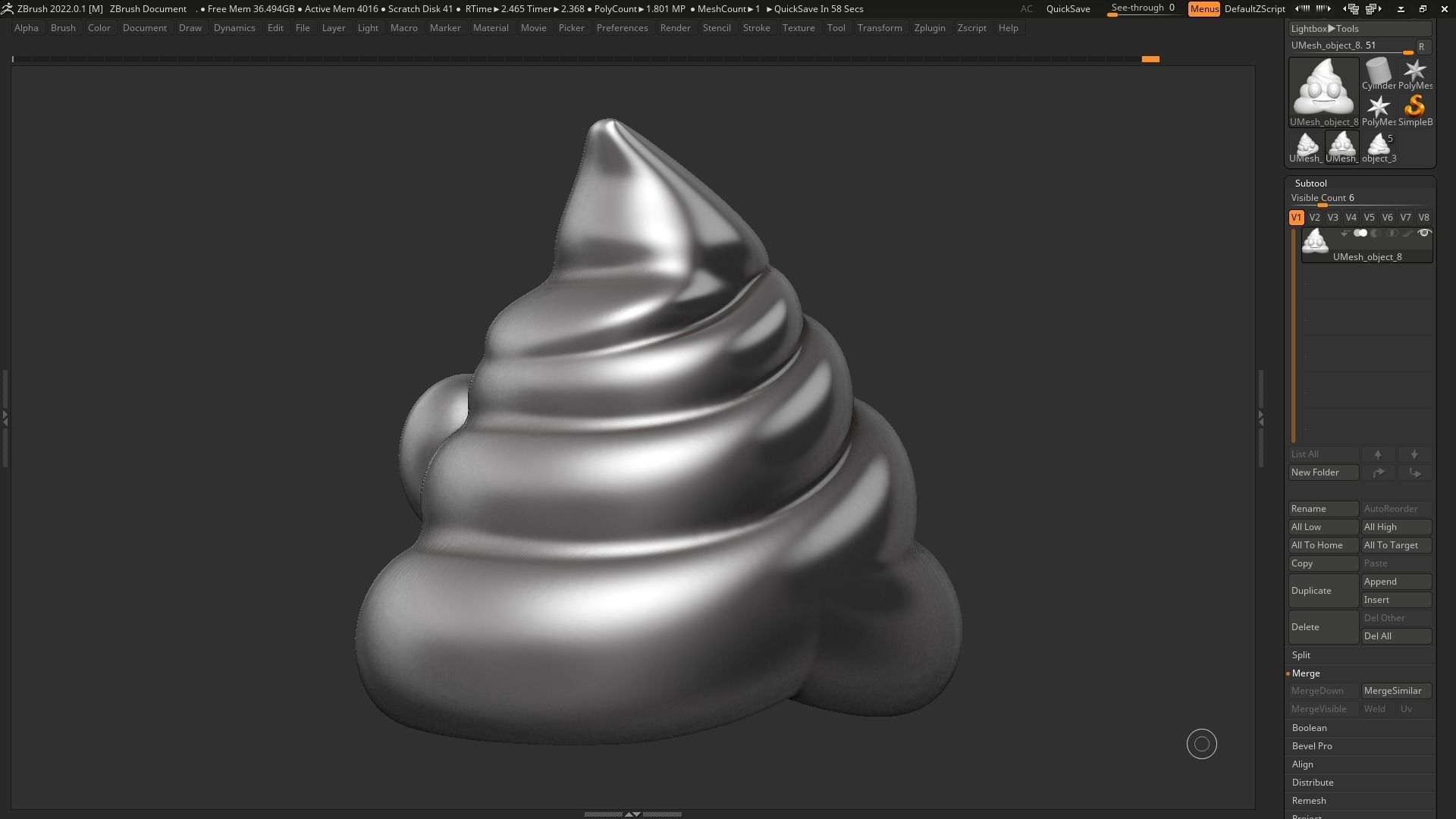
Task: Expand the Remesh section
Action: 1309,801
